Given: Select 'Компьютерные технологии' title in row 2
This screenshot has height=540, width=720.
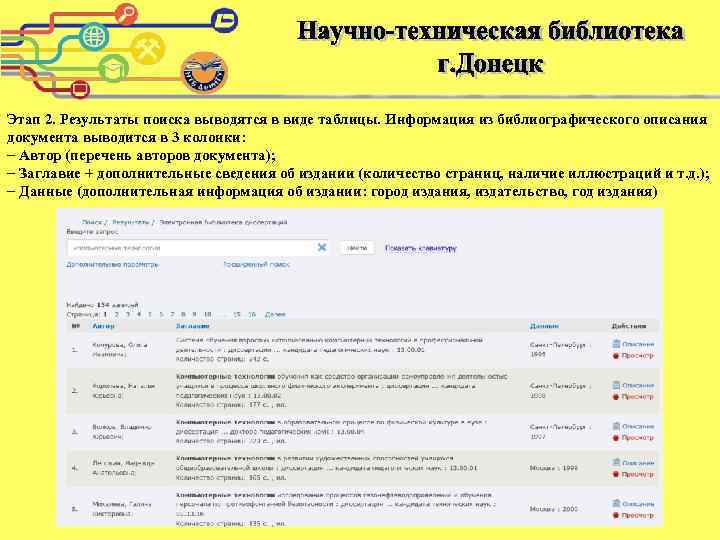Looking at the screenshot, I should click(x=225, y=376).
